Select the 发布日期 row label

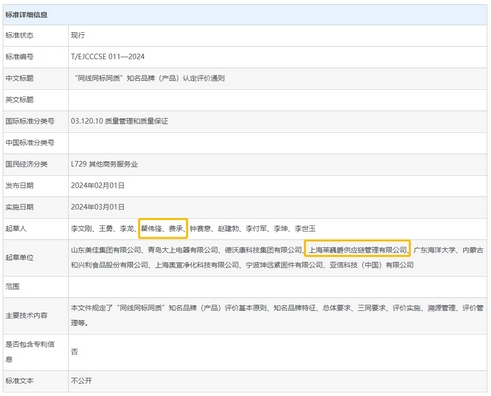pyautogui.click(x=19, y=185)
